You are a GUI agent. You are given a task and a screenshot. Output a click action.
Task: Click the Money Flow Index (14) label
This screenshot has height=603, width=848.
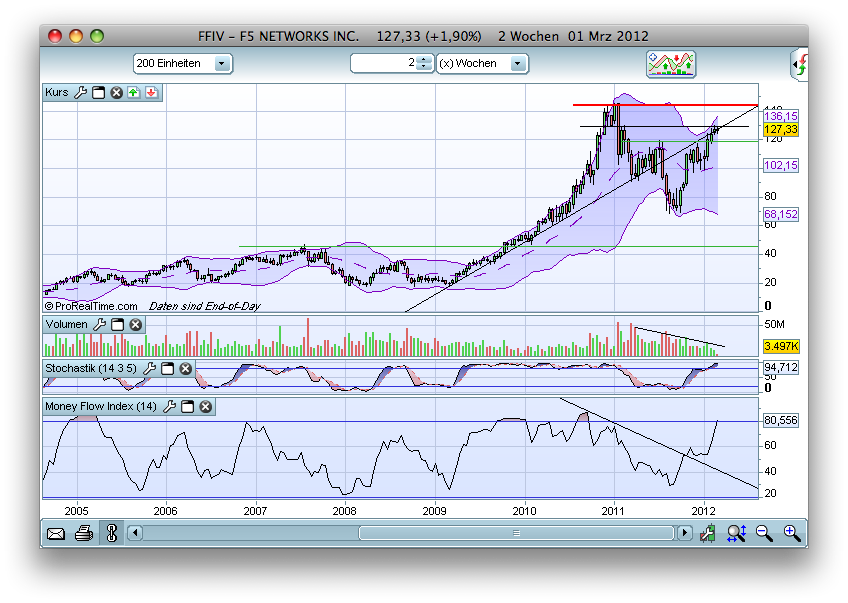(101, 407)
